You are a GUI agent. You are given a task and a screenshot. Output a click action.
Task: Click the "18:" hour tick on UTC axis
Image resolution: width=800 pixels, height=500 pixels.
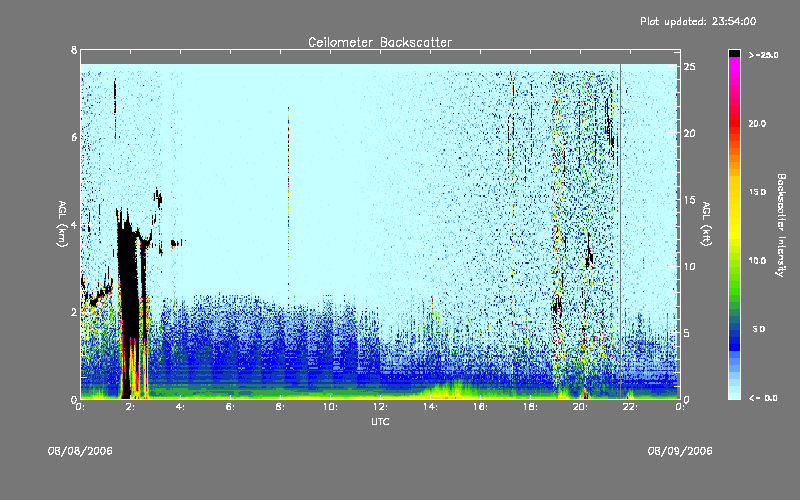[x=530, y=407]
